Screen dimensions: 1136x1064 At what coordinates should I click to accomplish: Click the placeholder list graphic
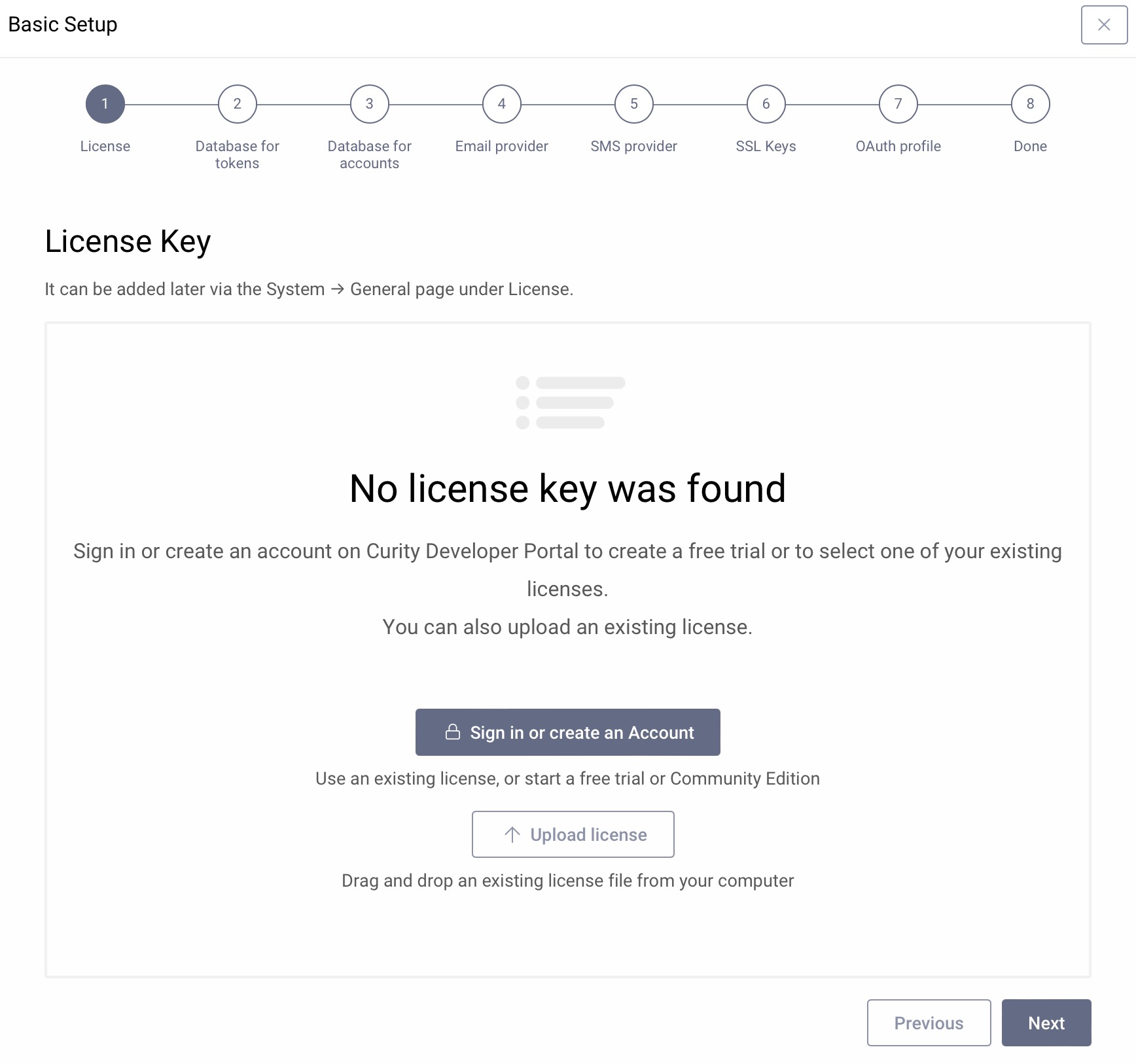(568, 402)
